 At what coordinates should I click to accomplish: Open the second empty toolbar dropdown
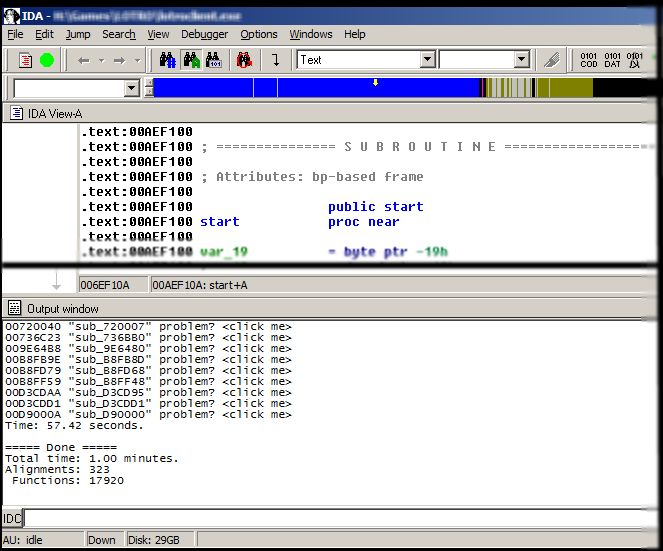pyautogui.click(x=522, y=60)
